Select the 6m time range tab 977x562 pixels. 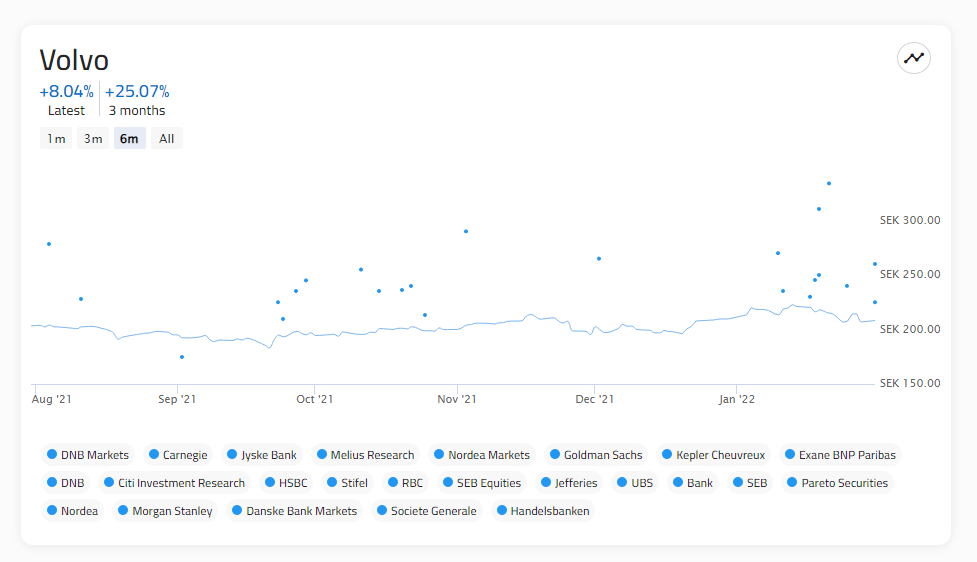coord(129,138)
